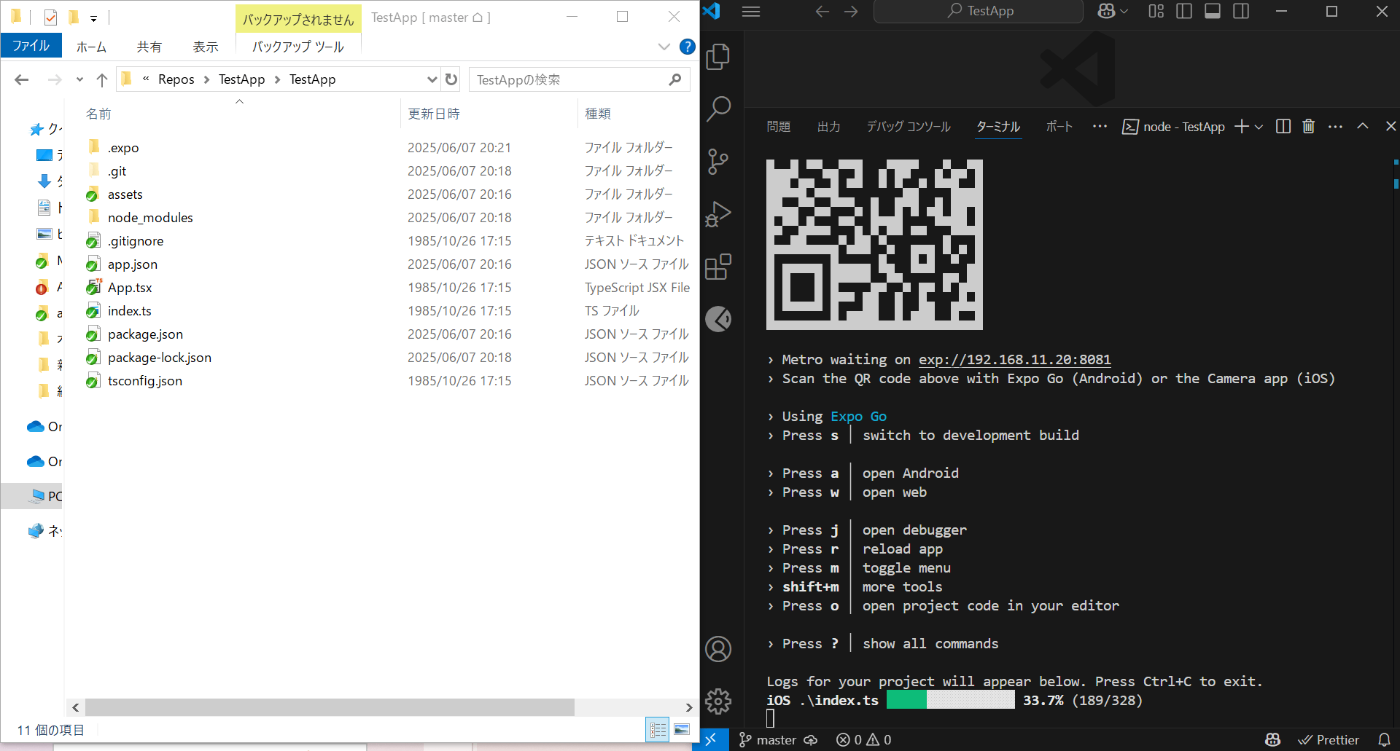Open Copilot status icon in status bar
Screen dimensions: 1400x751
(x=1273, y=740)
